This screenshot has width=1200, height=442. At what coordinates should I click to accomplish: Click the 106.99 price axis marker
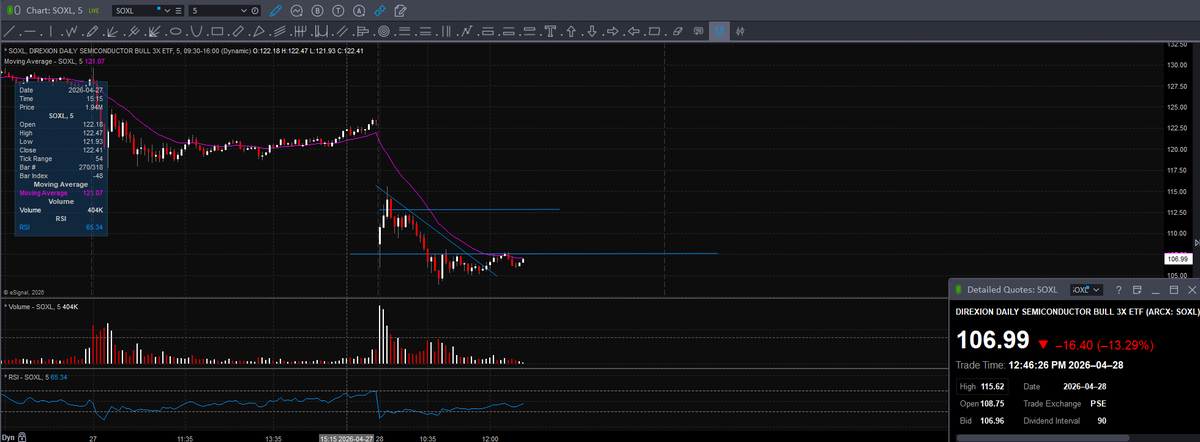(1177, 259)
